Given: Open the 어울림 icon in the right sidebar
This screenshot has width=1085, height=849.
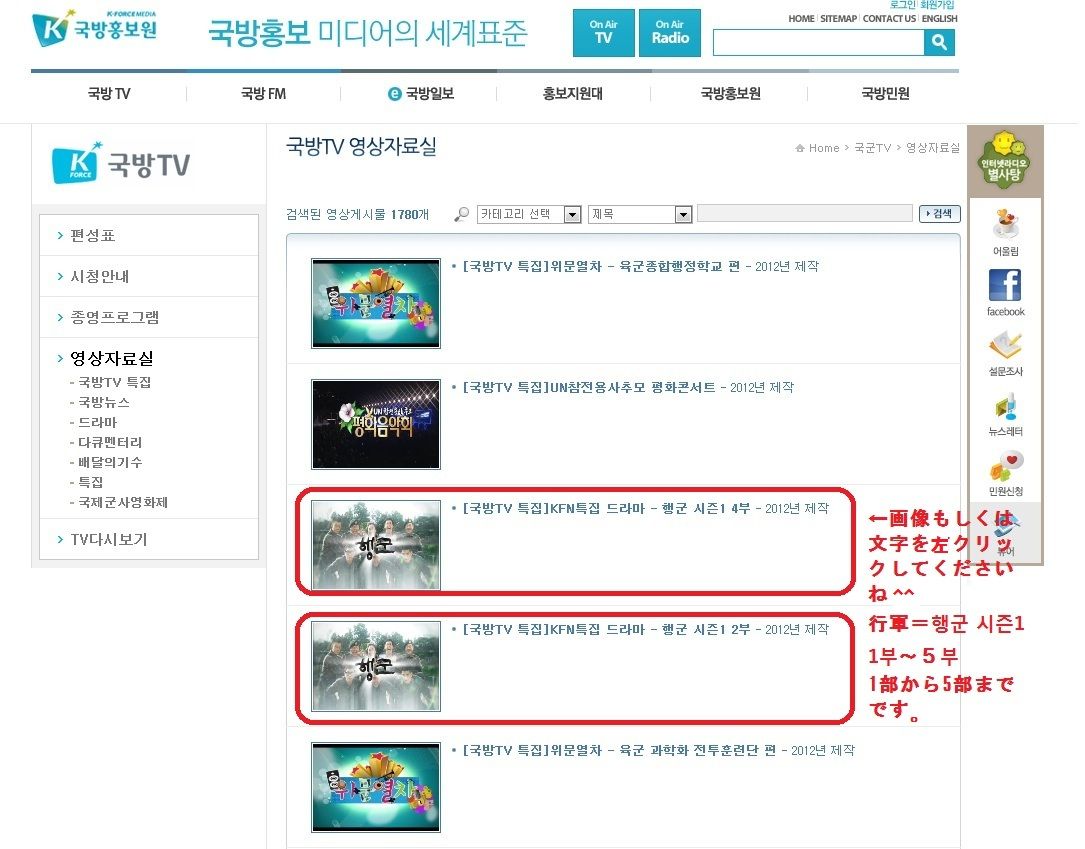Looking at the screenshot, I should click(x=1005, y=232).
